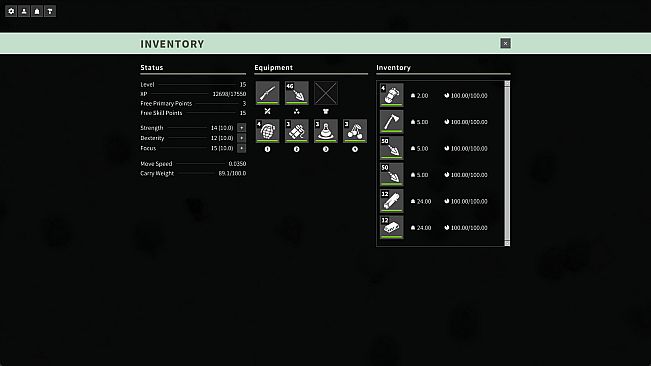The image size is (651, 366).
Task: Select the grenade quick slot
Action: (x=268, y=131)
